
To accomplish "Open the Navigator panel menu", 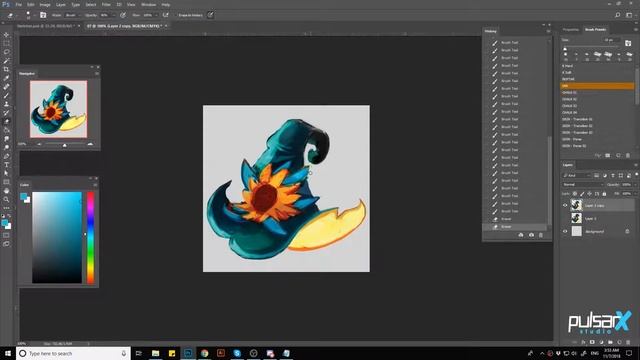I will tap(97, 73).
